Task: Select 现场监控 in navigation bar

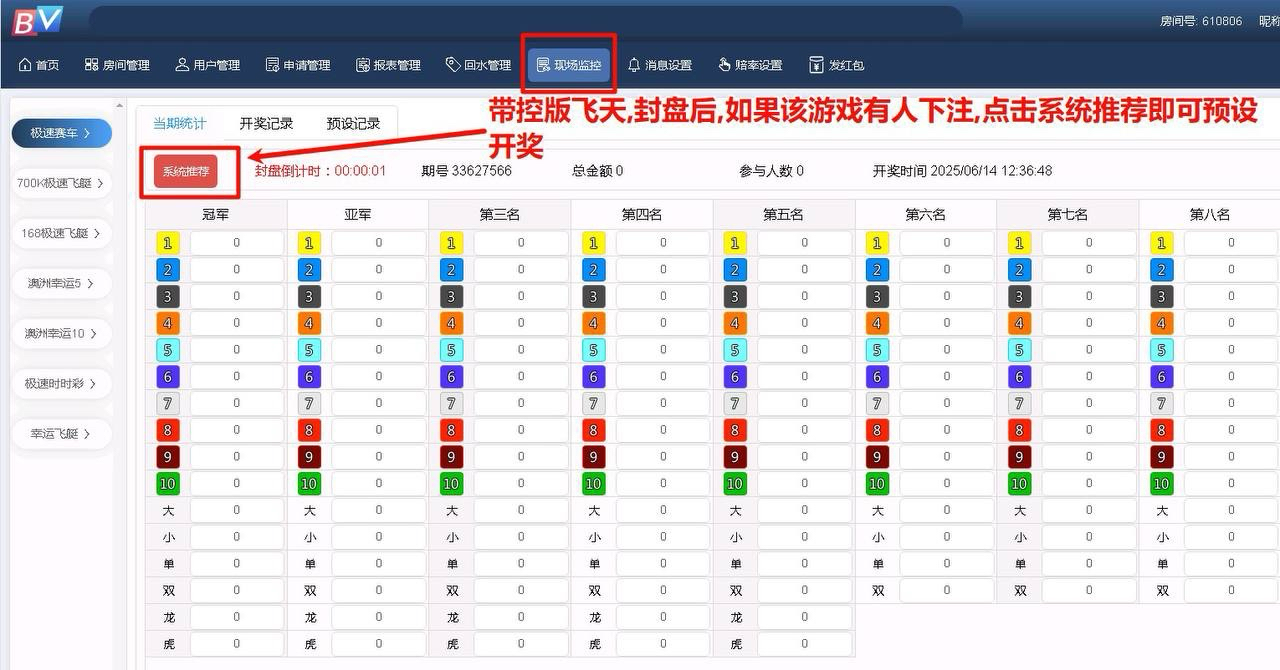Action: pyautogui.click(x=569, y=65)
